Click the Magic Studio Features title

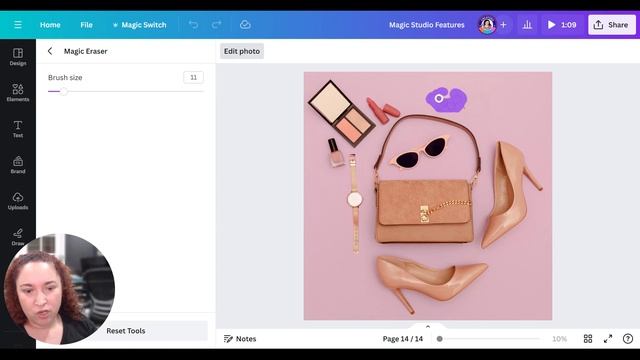tap(427, 25)
